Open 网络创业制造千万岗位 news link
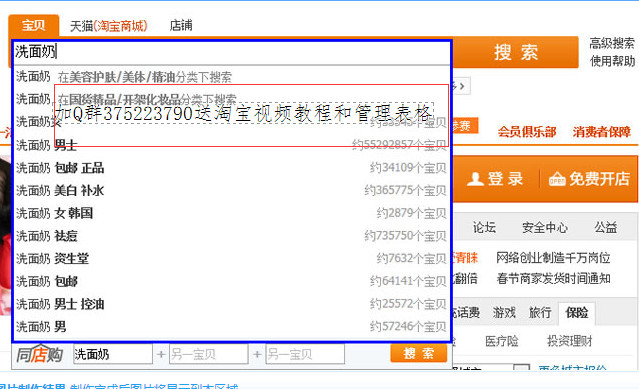The image size is (639, 389). (x=553, y=258)
